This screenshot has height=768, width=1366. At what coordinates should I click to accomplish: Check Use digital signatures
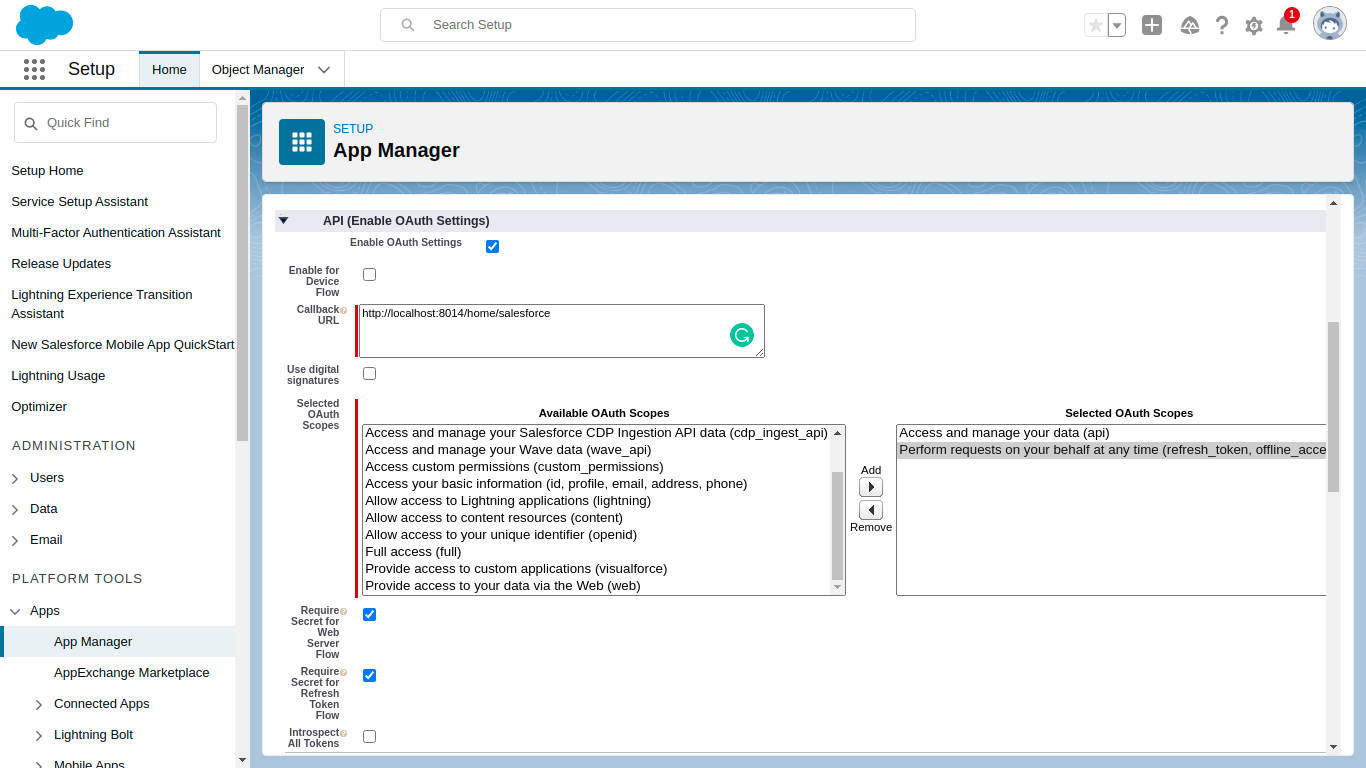click(x=369, y=373)
